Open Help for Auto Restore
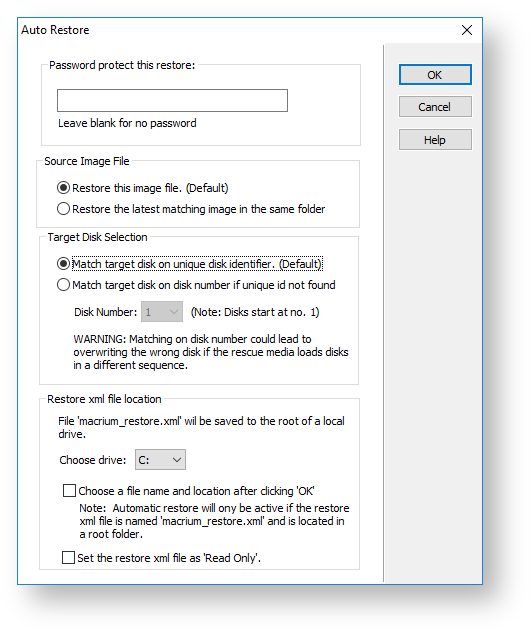Image resolution: width=531 pixels, height=633 pixels. tap(435, 140)
